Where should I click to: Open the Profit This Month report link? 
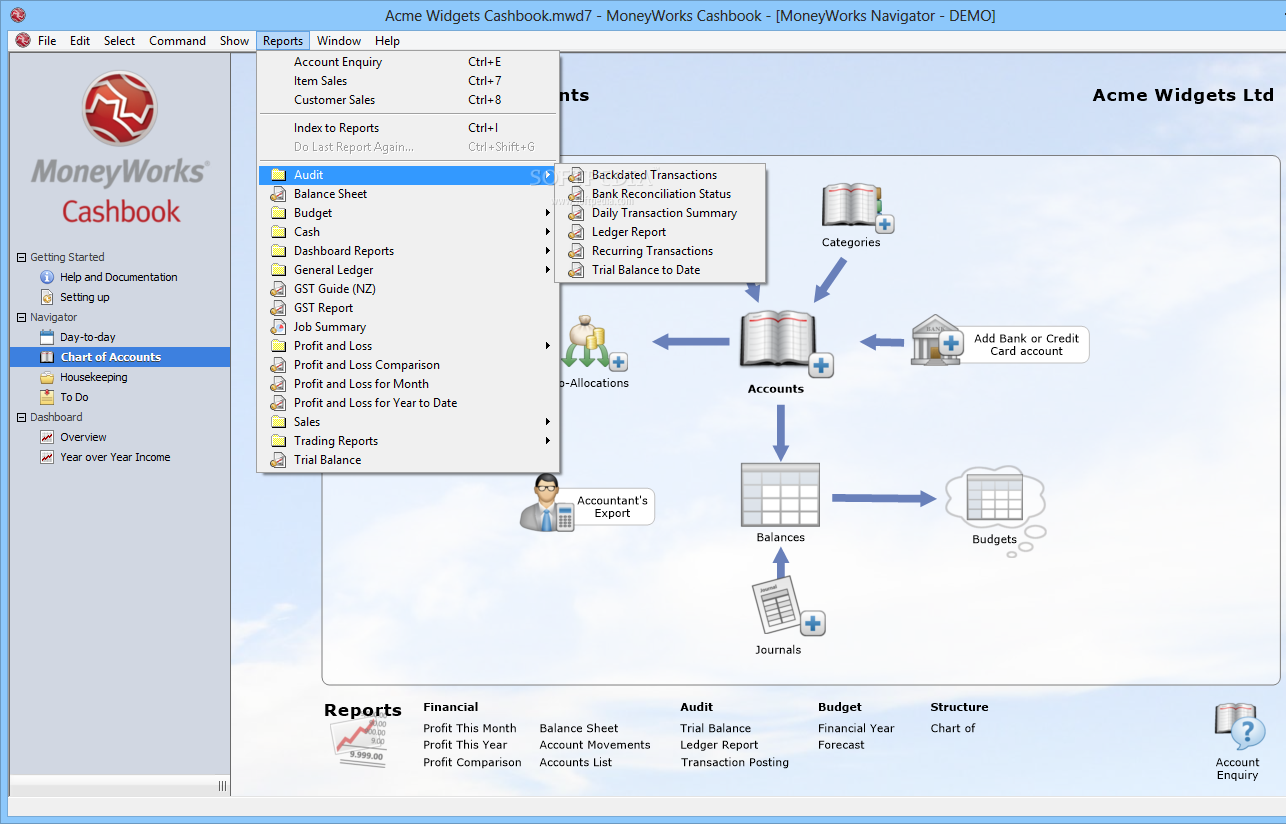click(x=470, y=728)
